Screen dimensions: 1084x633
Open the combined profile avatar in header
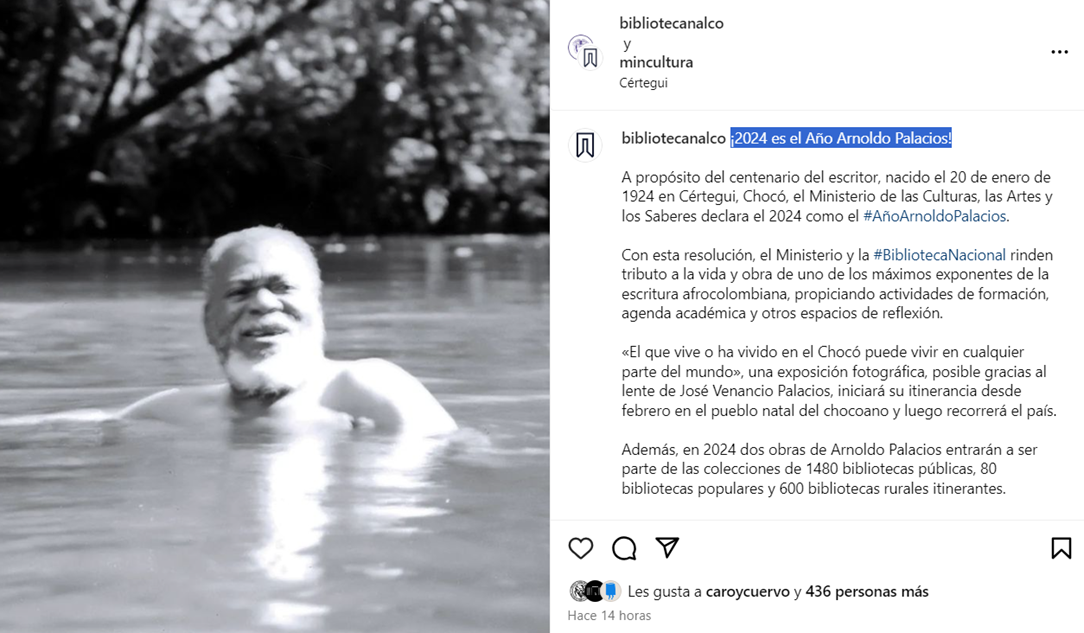tap(584, 52)
